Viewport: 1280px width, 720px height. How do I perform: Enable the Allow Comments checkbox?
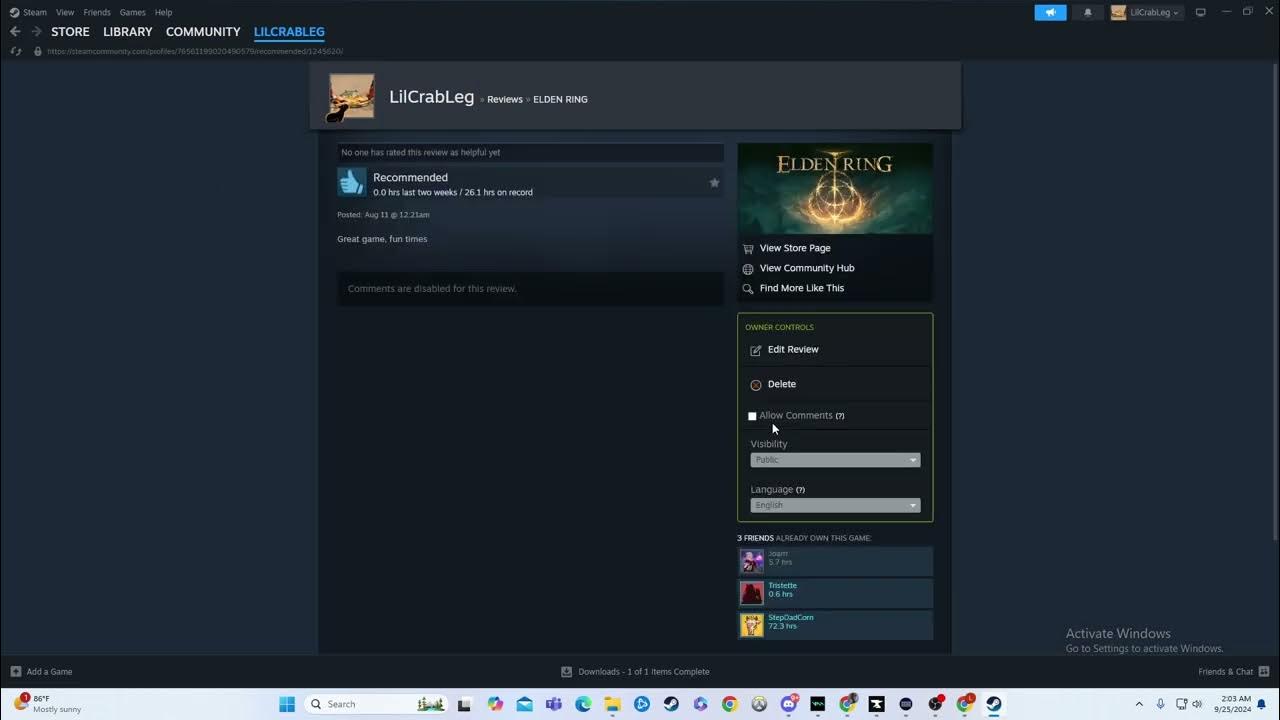[x=752, y=416]
